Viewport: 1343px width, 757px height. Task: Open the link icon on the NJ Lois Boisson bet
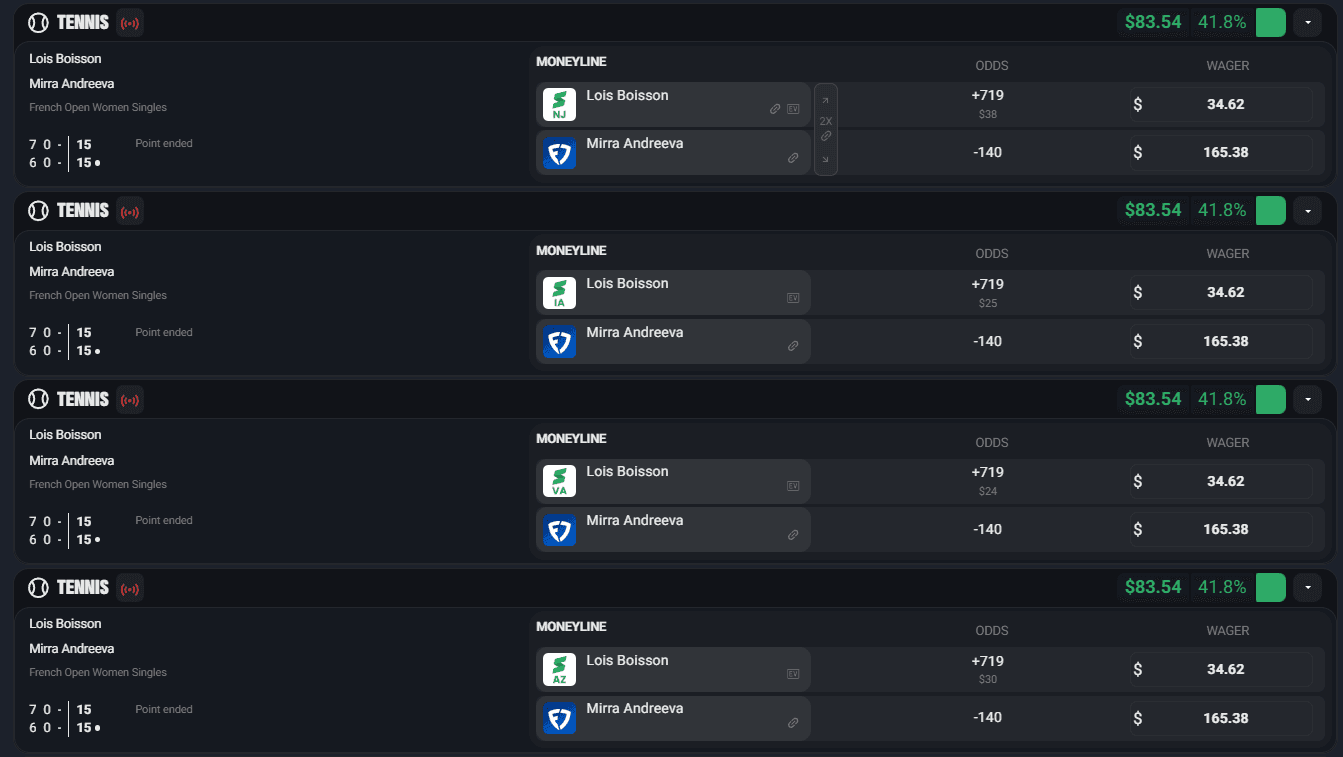pyautogui.click(x=775, y=109)
